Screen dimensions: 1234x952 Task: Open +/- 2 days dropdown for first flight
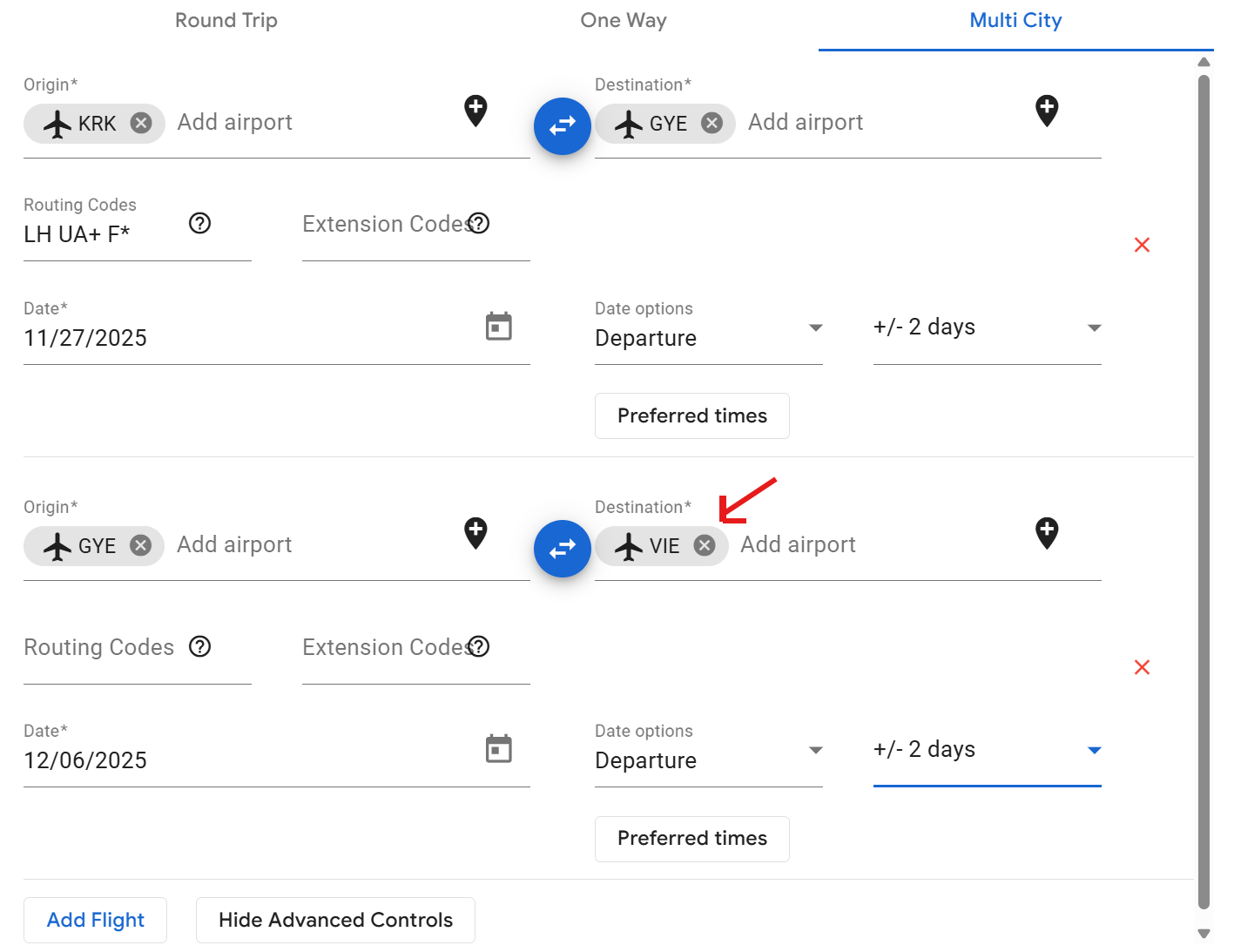click(x=988, y=328)
